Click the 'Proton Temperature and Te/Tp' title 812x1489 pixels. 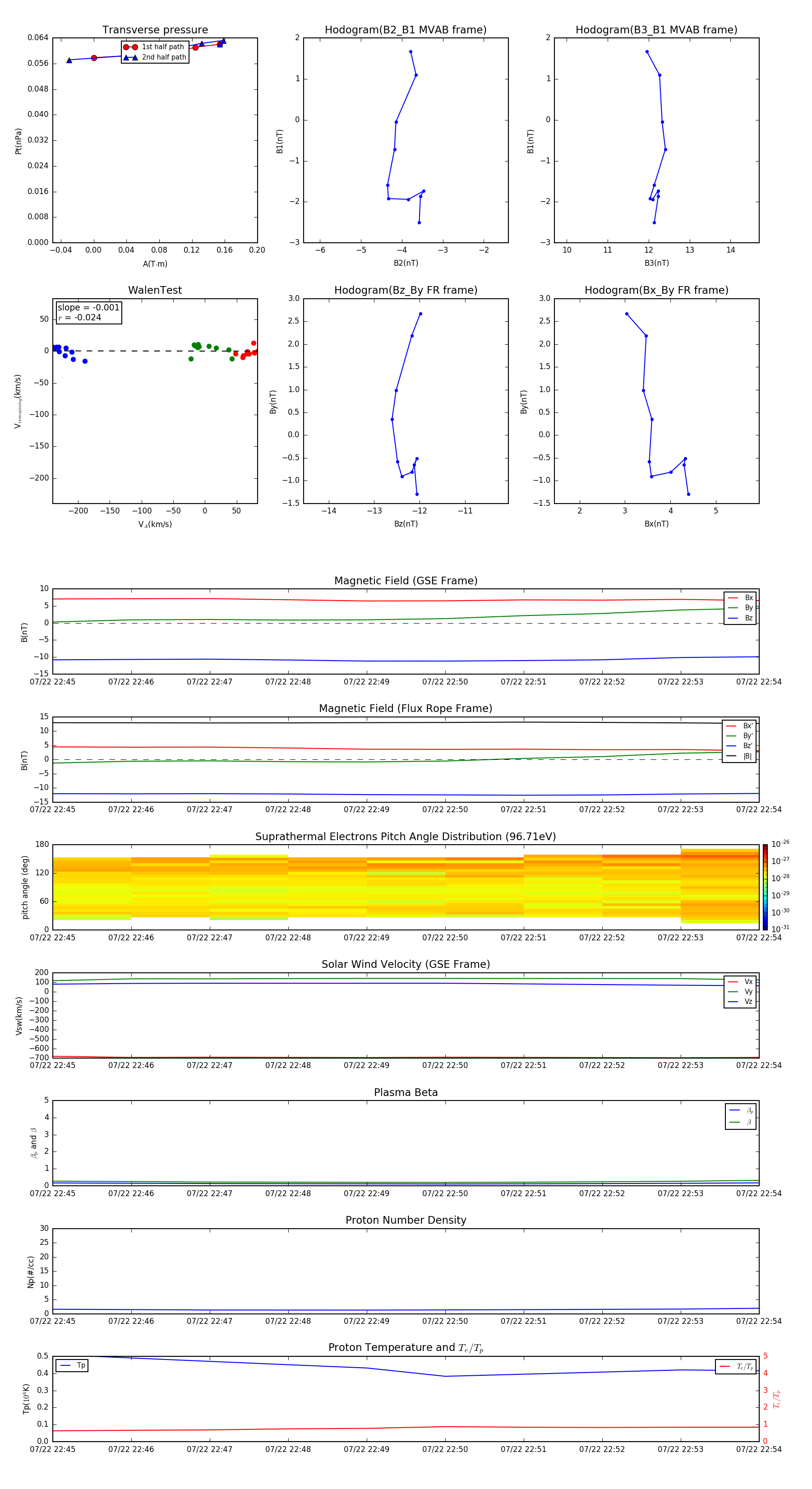click(406, 1348)
